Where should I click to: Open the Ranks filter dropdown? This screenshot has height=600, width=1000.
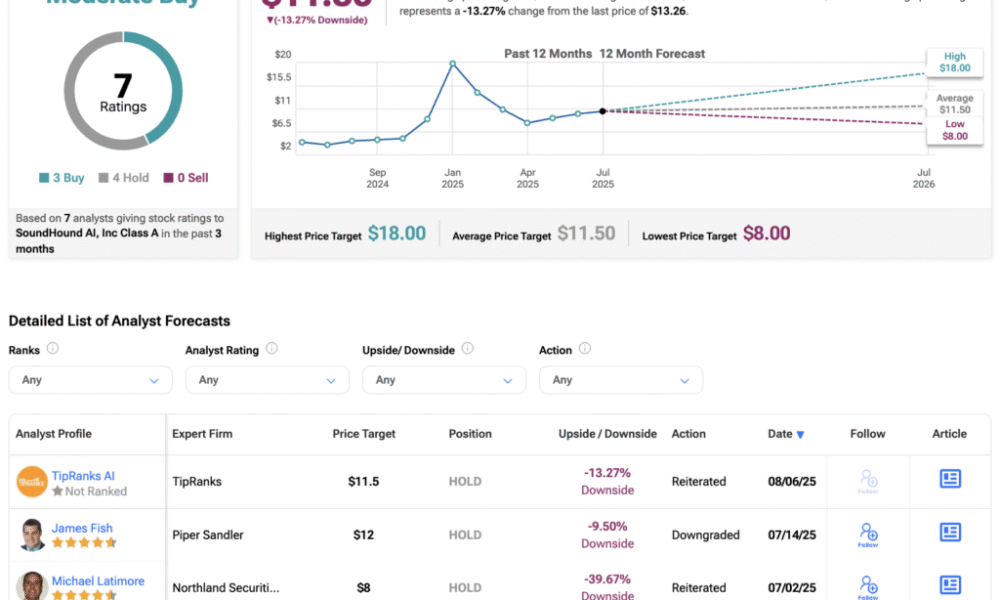[91, 380]
